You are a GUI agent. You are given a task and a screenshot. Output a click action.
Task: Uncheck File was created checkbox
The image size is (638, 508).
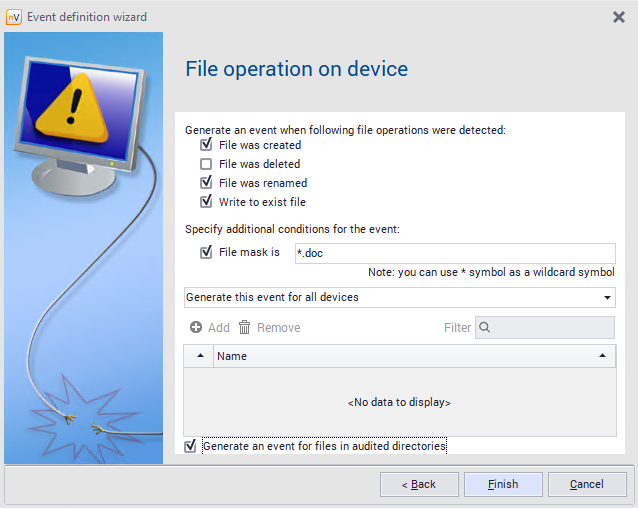click(206, 145)
